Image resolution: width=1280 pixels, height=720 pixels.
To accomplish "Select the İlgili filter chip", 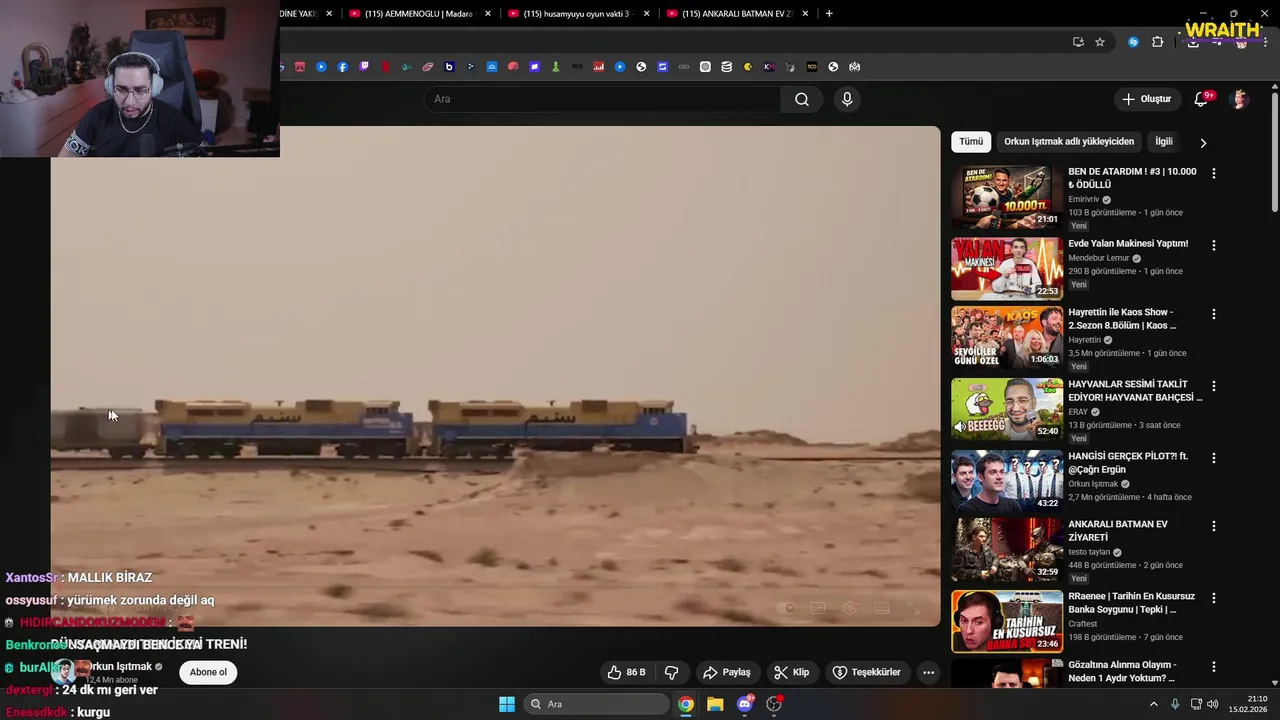I will (1164, 142).
